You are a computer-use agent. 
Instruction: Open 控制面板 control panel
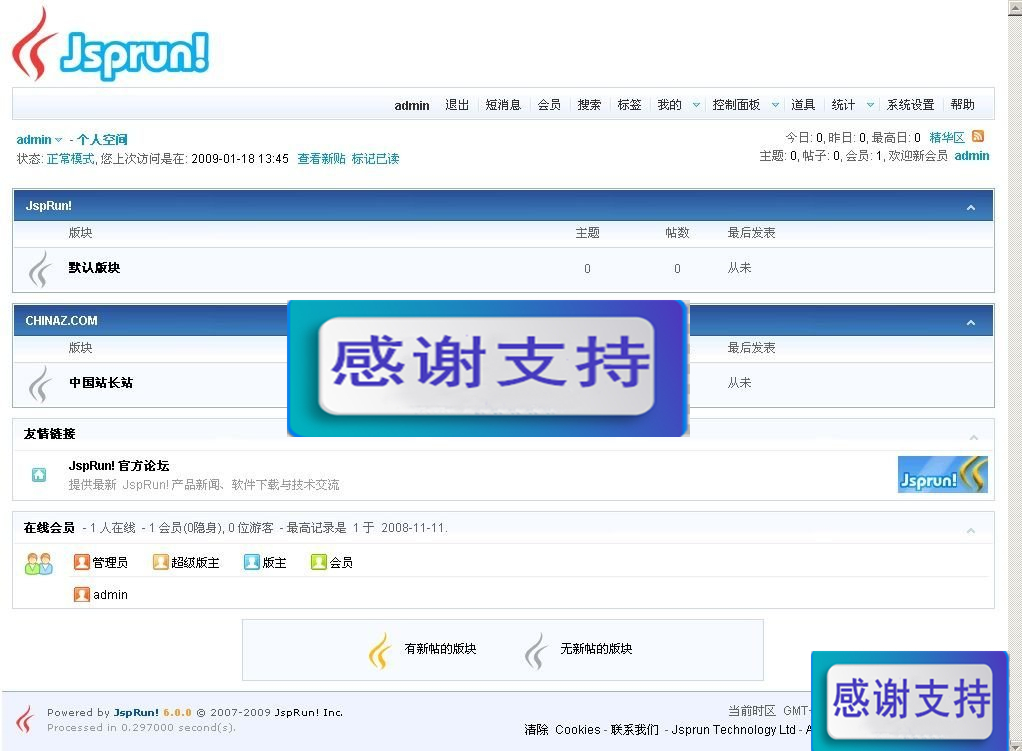[x=736, y=105]
